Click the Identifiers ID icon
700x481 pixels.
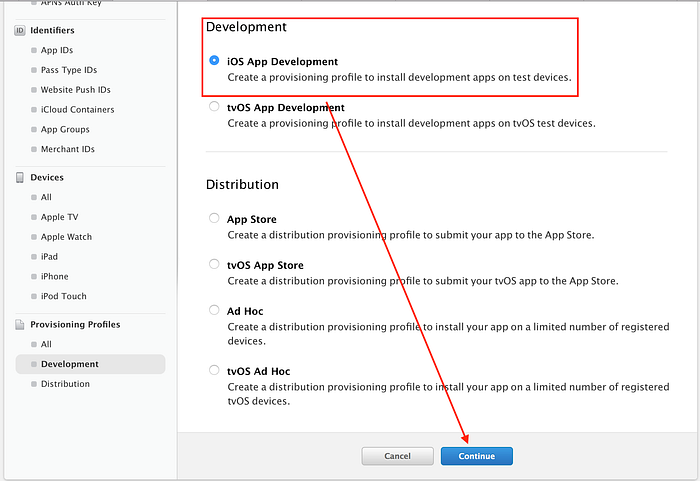[x=20, y=30]
